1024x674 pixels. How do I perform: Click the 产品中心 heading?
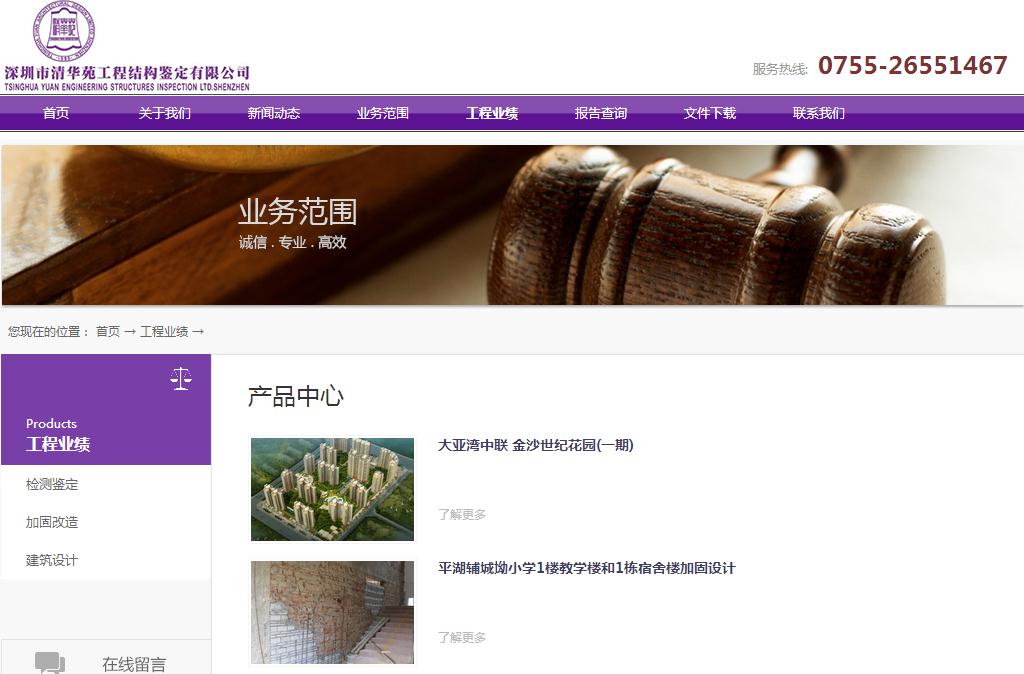pyautogui.click(x=295, y=396)
